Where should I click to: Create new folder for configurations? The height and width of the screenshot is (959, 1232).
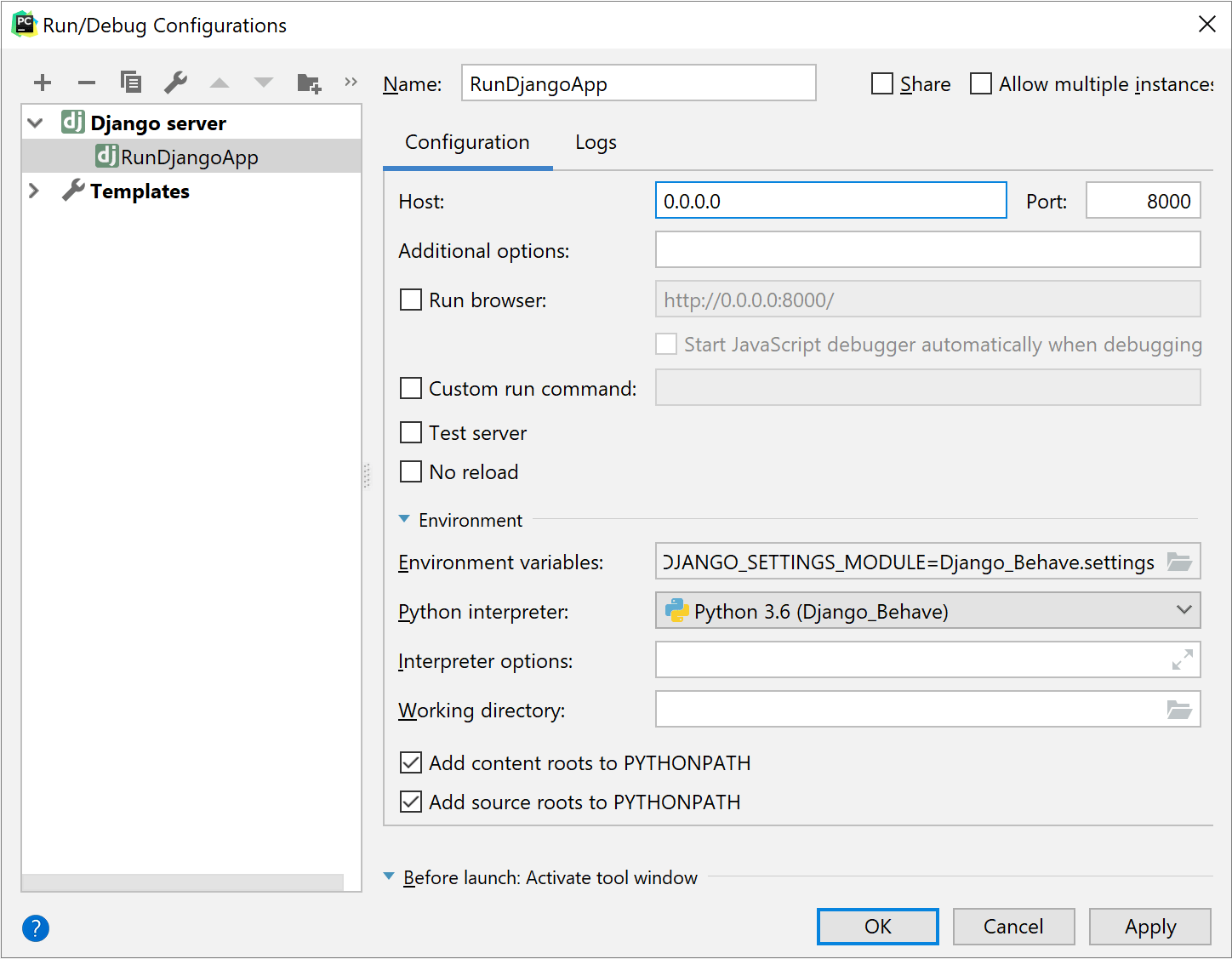[309, 83]
